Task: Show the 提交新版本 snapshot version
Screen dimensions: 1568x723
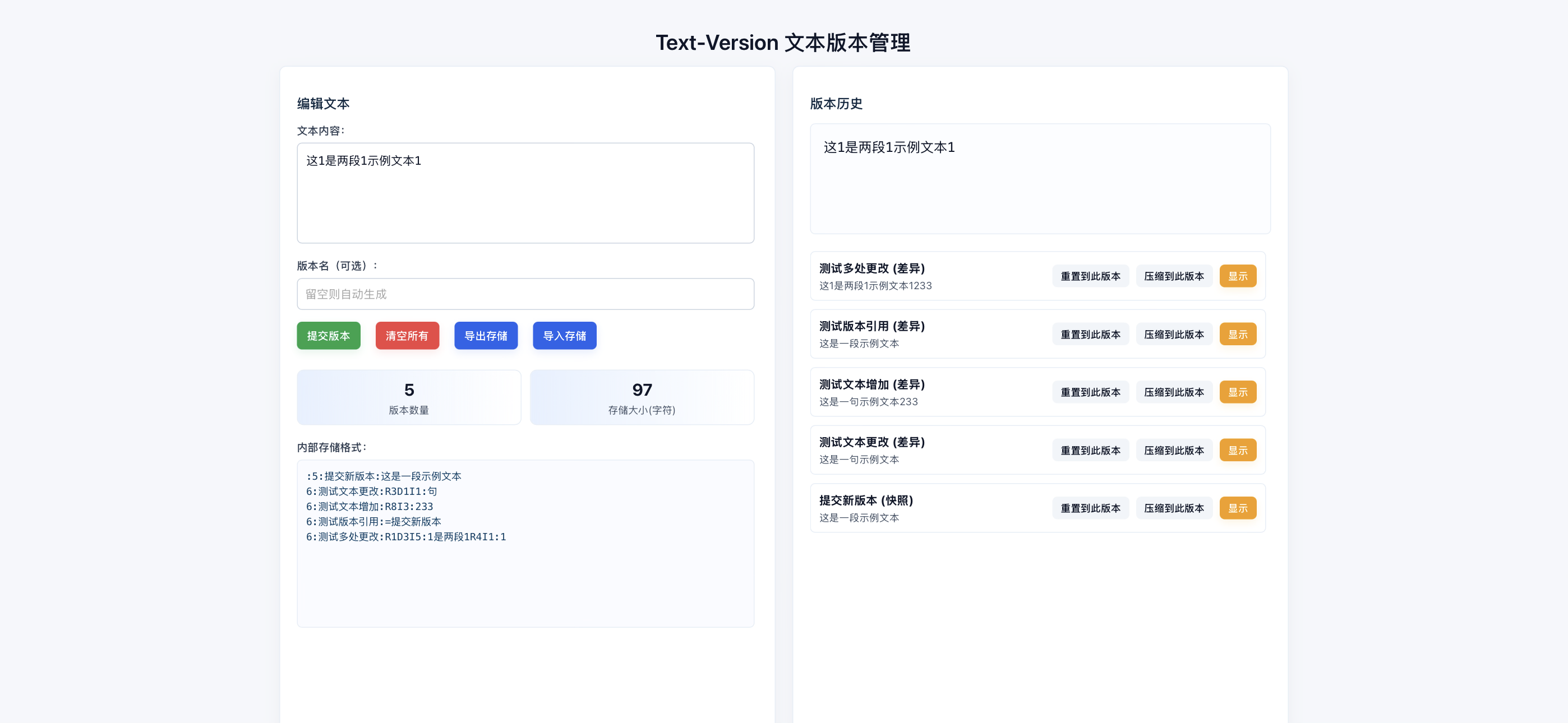Action: [x=1237, y=508]
